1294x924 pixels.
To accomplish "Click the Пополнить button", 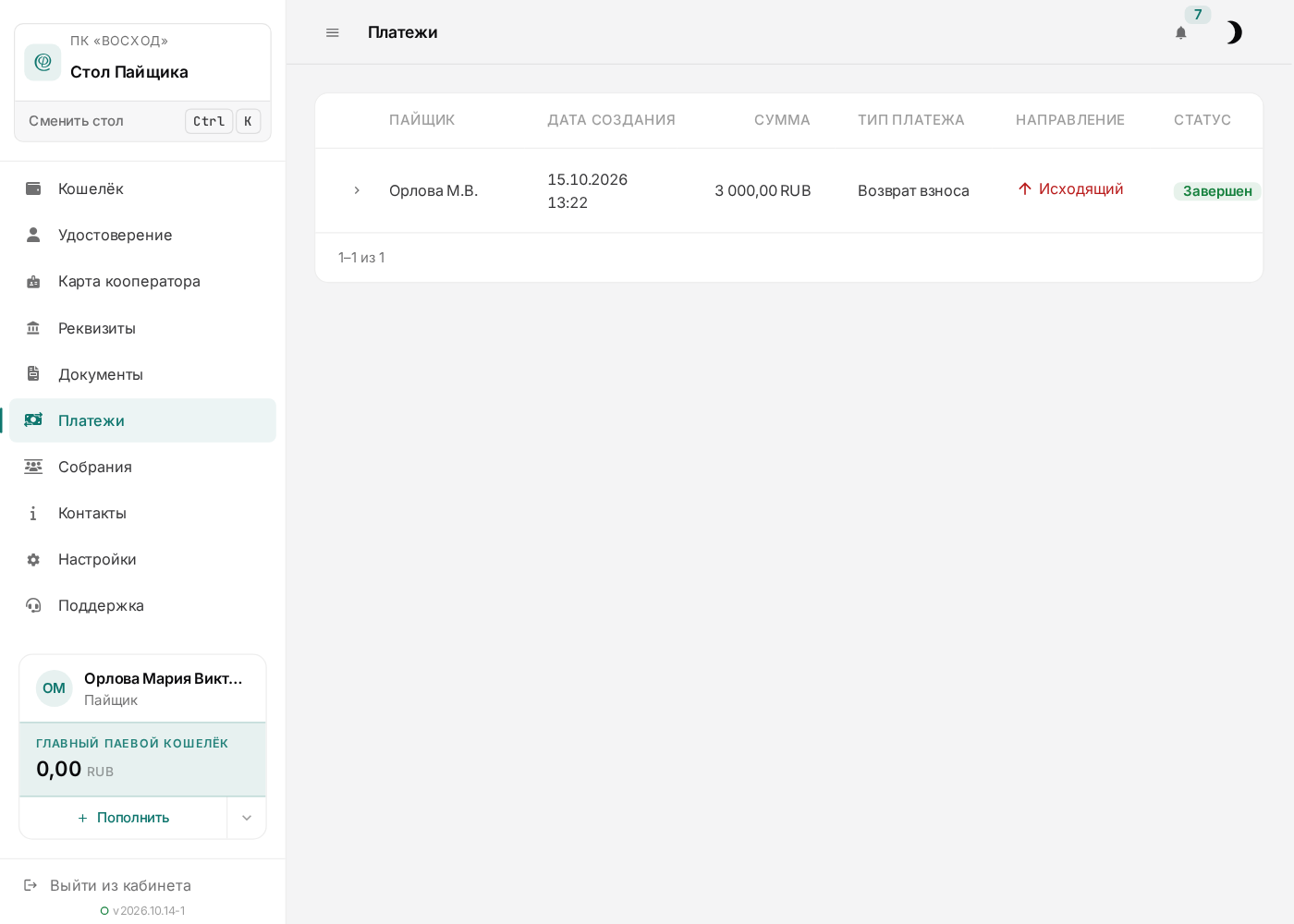I will (x=123, y=818).
